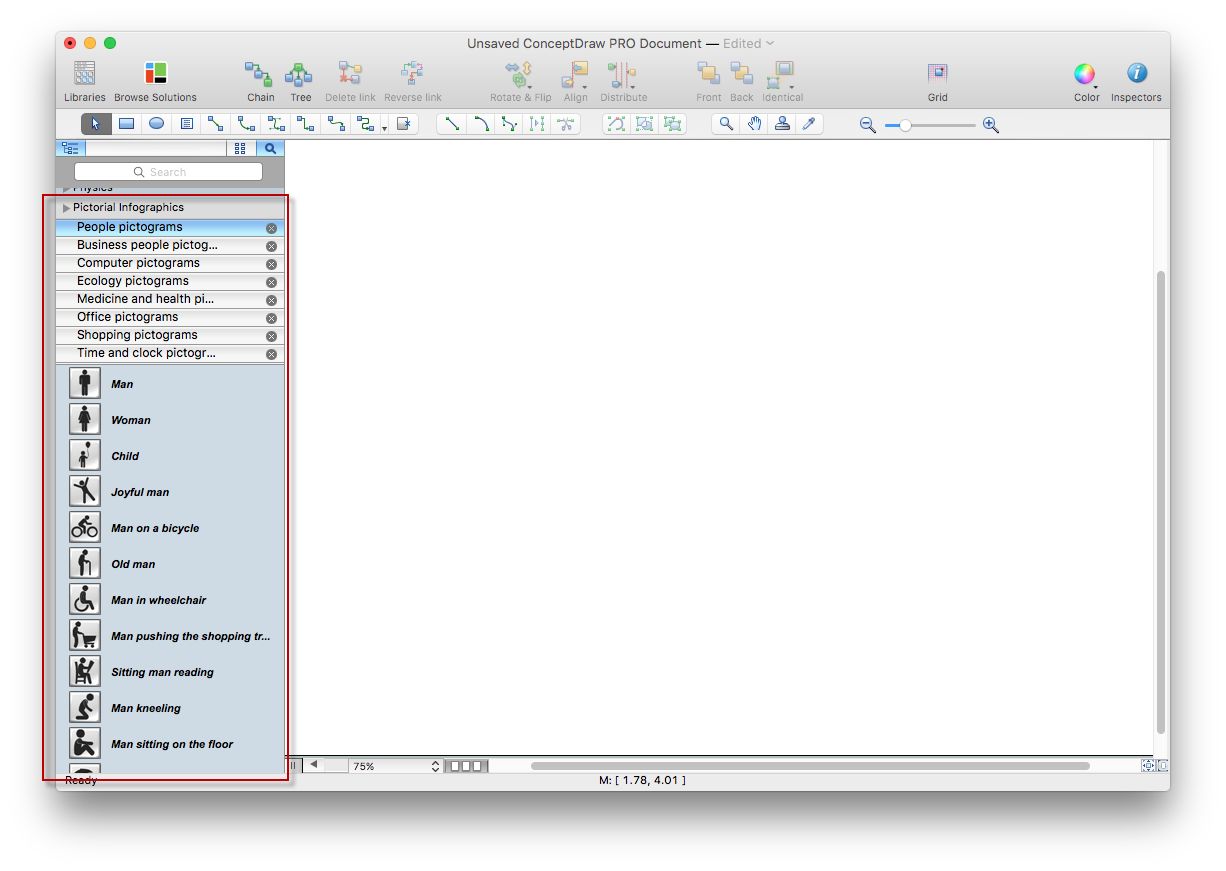Viewport: 1226px width, 871px height.
Task: Click the zoom in magnifier button
Action: [x=991, y=125]
